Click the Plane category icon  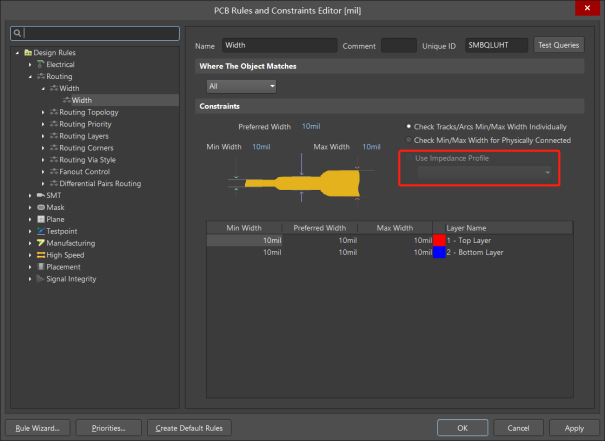click(41, 219)
